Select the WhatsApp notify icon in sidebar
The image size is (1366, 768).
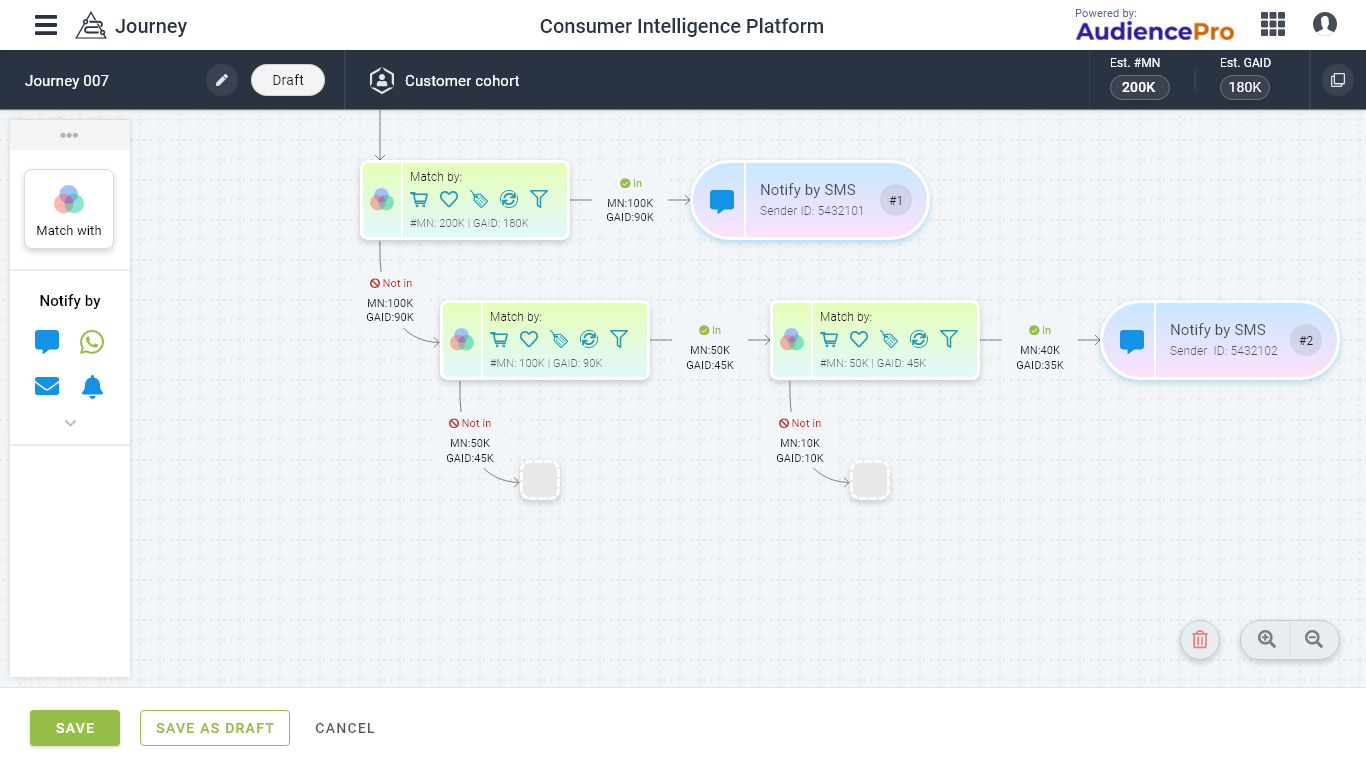[x=92, y=342]
